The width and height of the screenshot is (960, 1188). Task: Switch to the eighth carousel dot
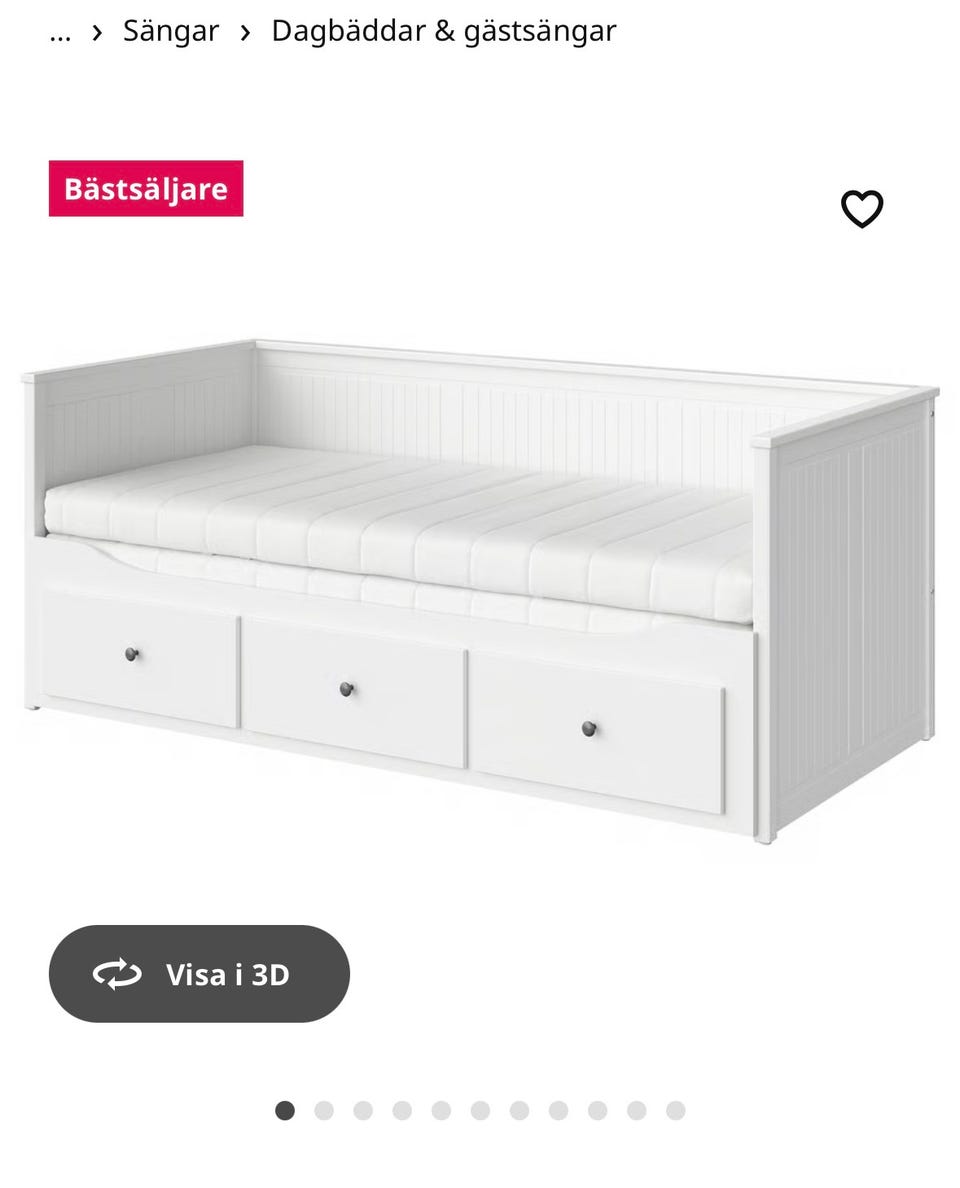558,1111
